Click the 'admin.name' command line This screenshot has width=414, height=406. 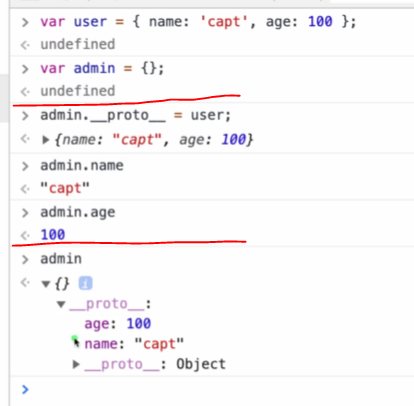click(x=82, y=165)
